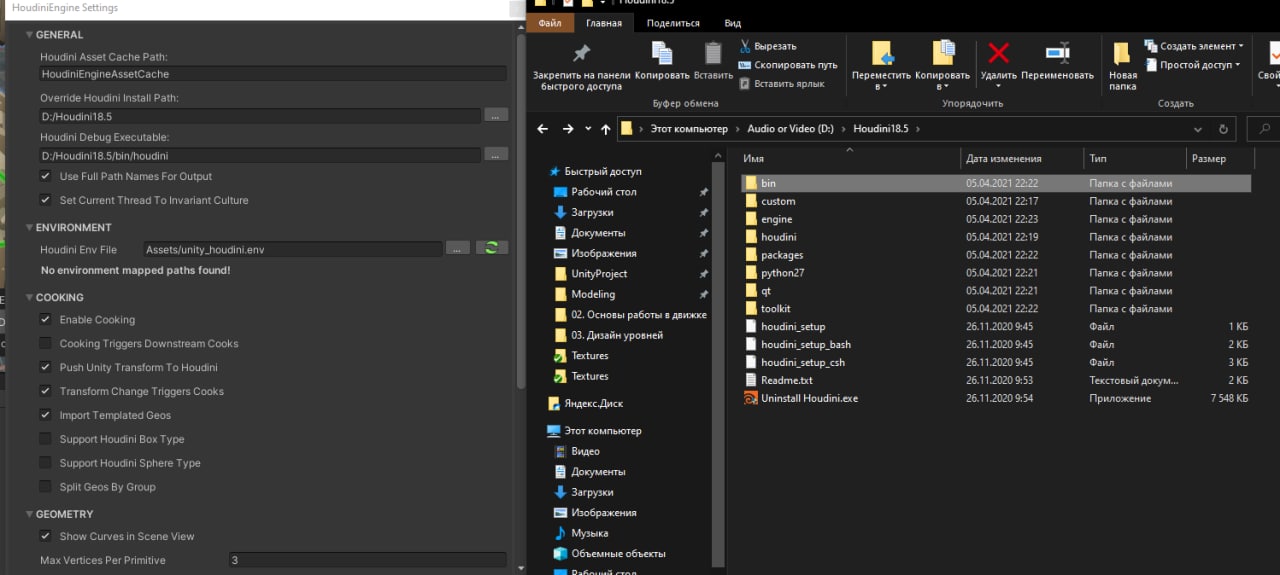Open Быстрый доступ in navigation pane
This screenshot has height=575, width=1280.
602,171
